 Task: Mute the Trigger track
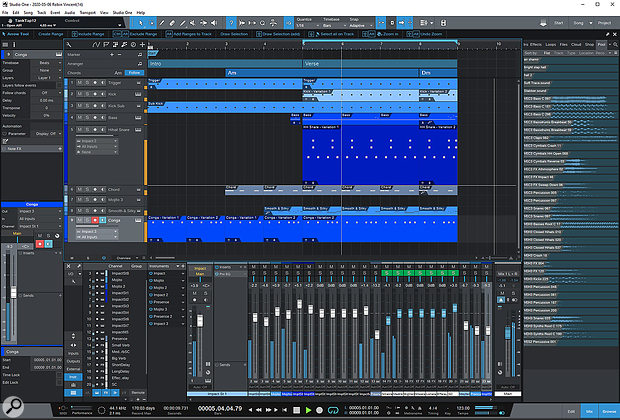tap(79, 83)
